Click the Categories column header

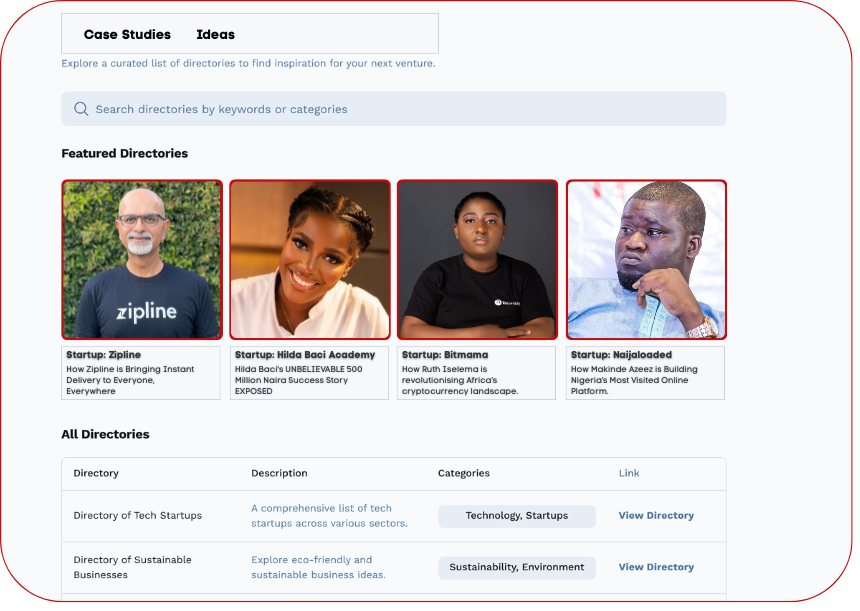tap(464, 473)
